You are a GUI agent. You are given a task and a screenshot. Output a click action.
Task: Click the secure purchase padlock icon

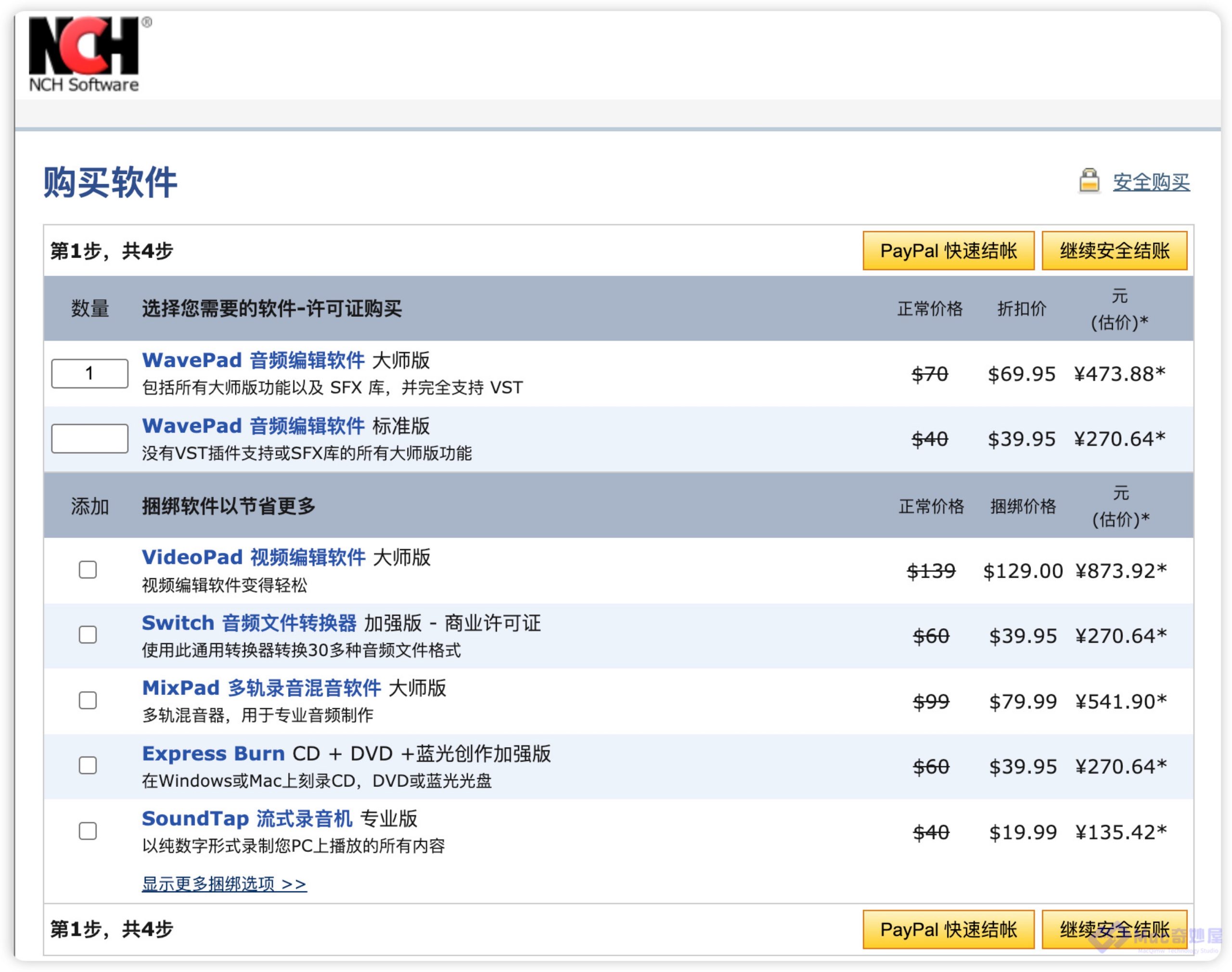coord(1089,181)
